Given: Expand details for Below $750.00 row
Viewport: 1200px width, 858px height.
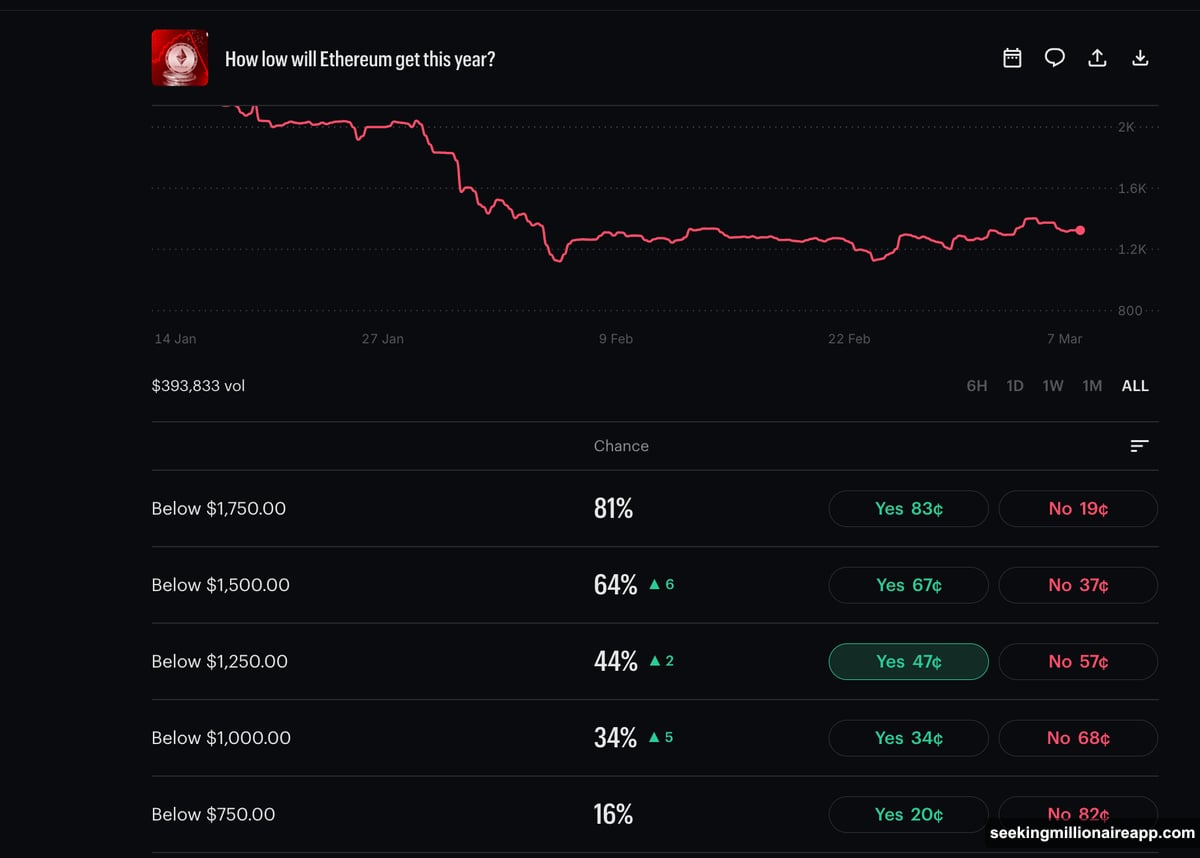Looking at the screenshot, I should [x=213, y=814].
